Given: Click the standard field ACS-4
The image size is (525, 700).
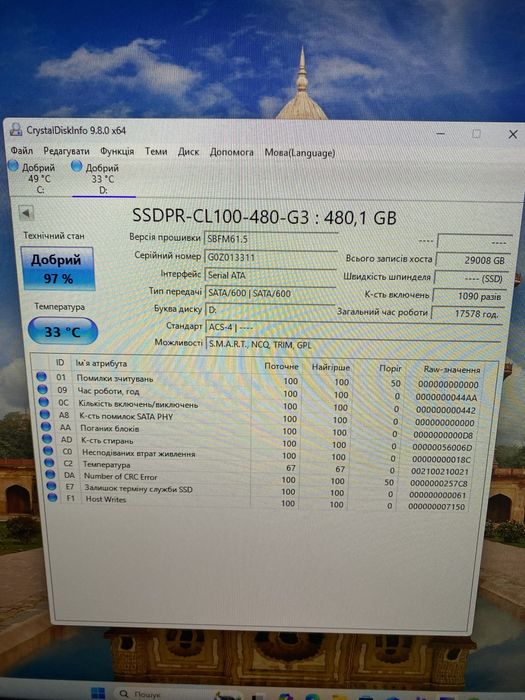Looking at the screenshot, I should tap(354, 327).
